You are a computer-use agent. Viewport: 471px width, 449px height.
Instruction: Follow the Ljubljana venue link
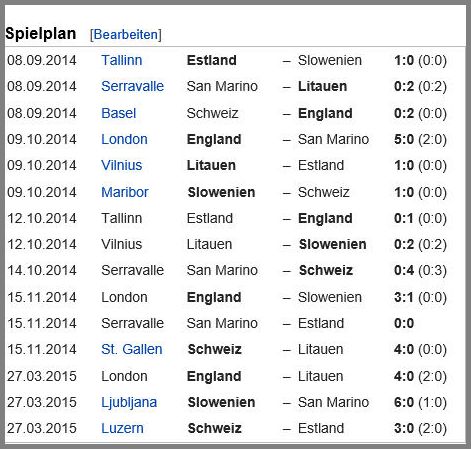129,402
